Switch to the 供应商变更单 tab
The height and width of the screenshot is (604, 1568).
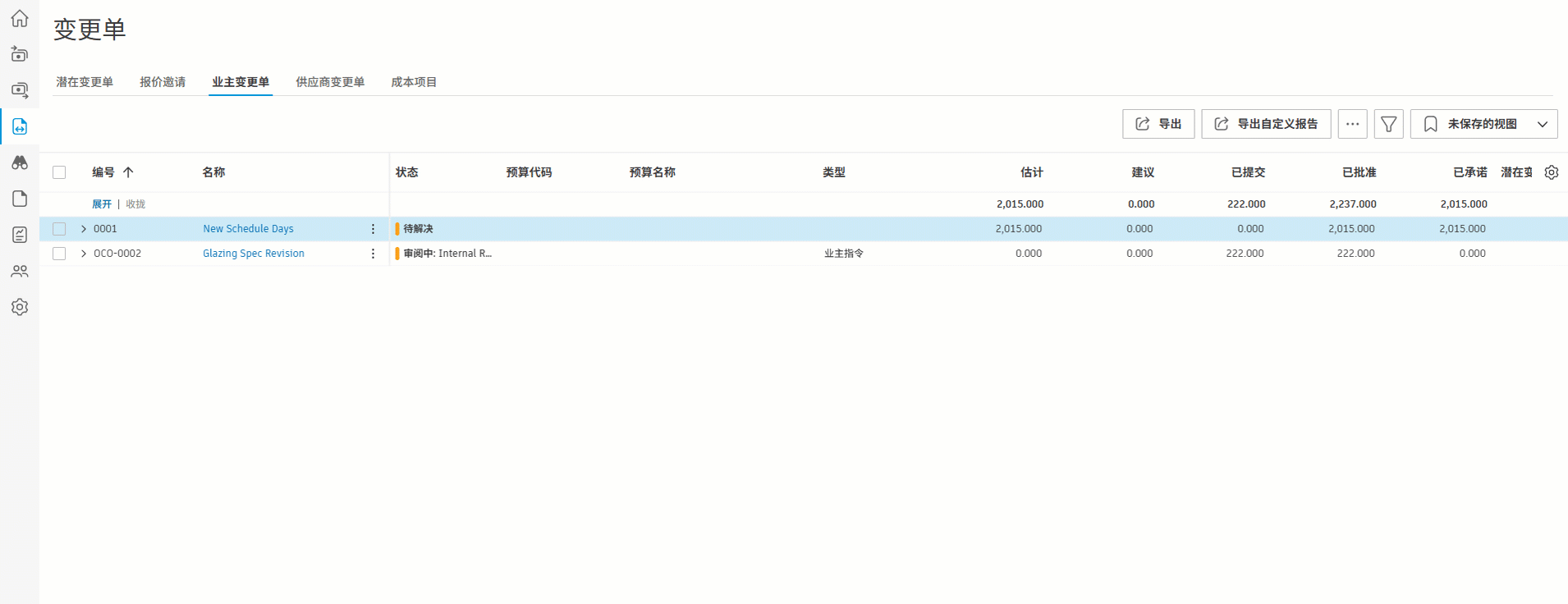330,82
